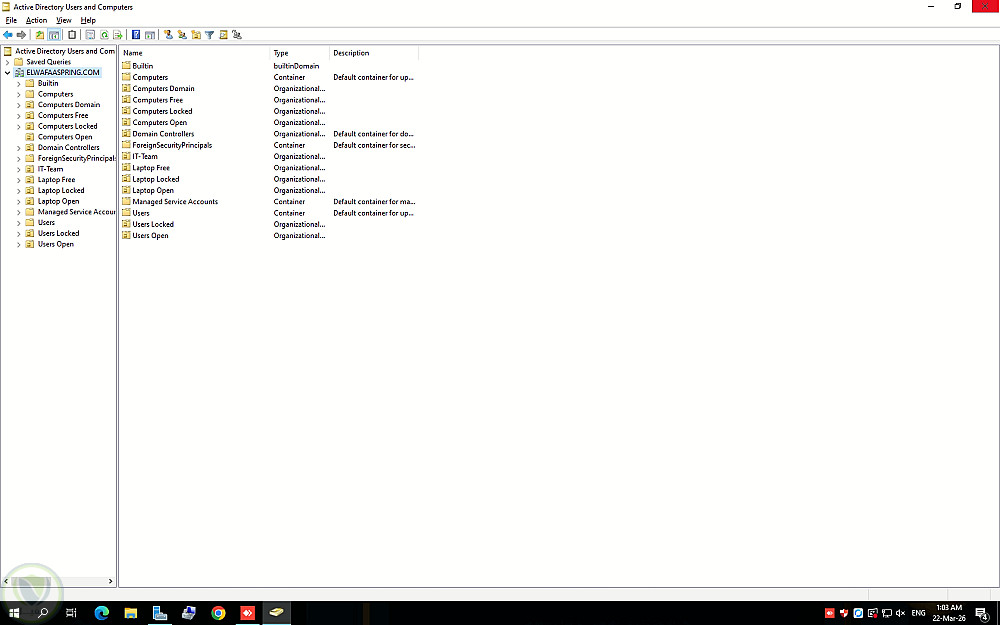
Task: Open Help via the blue question-mark icon
Action: point(136,34)
